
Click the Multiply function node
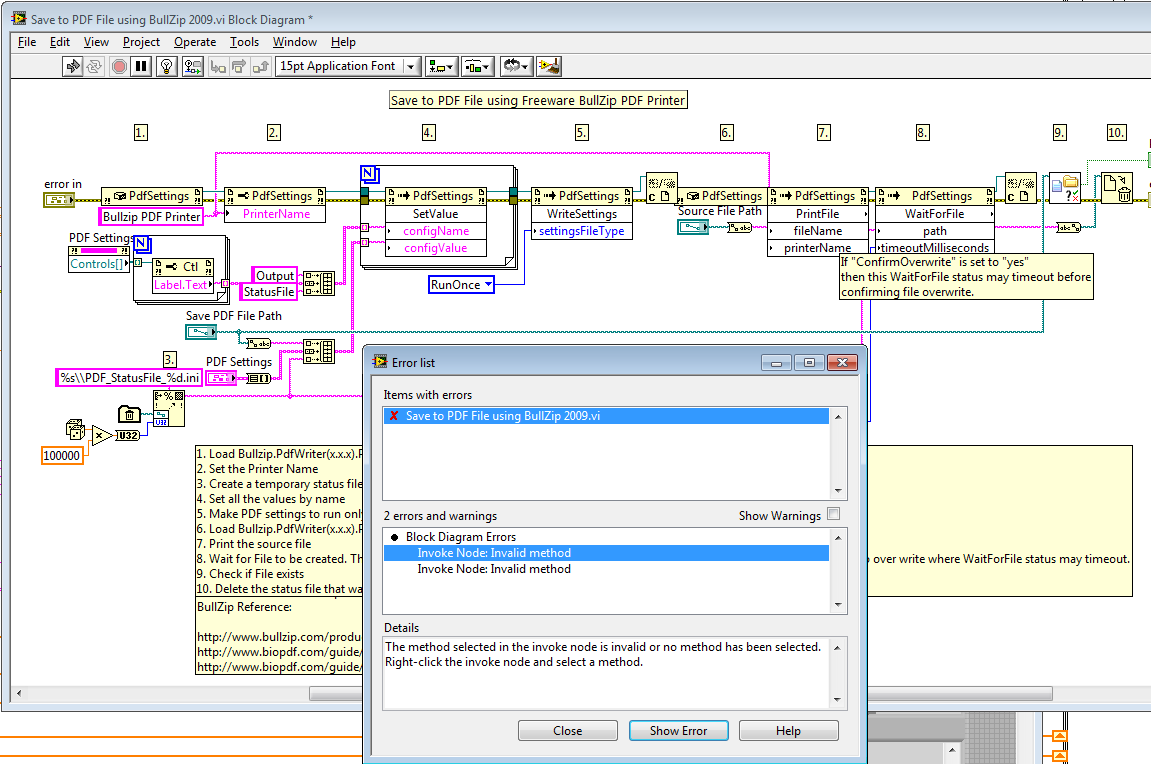tap(102, 435)
